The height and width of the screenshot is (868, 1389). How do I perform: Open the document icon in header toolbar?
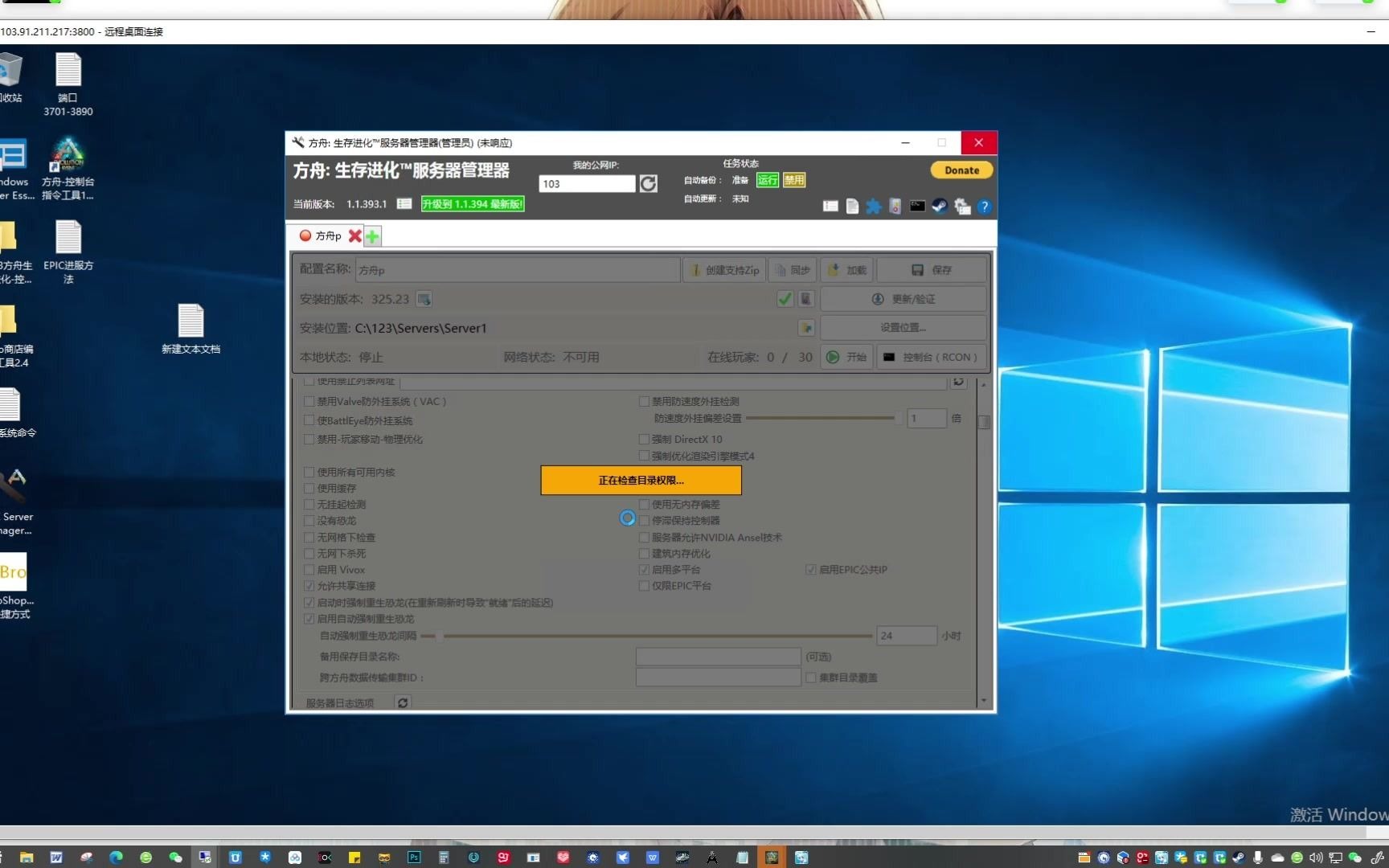tap(852, 207)
